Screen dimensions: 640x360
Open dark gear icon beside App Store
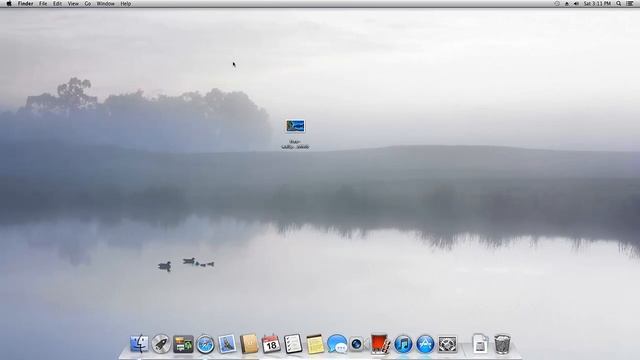447,344
